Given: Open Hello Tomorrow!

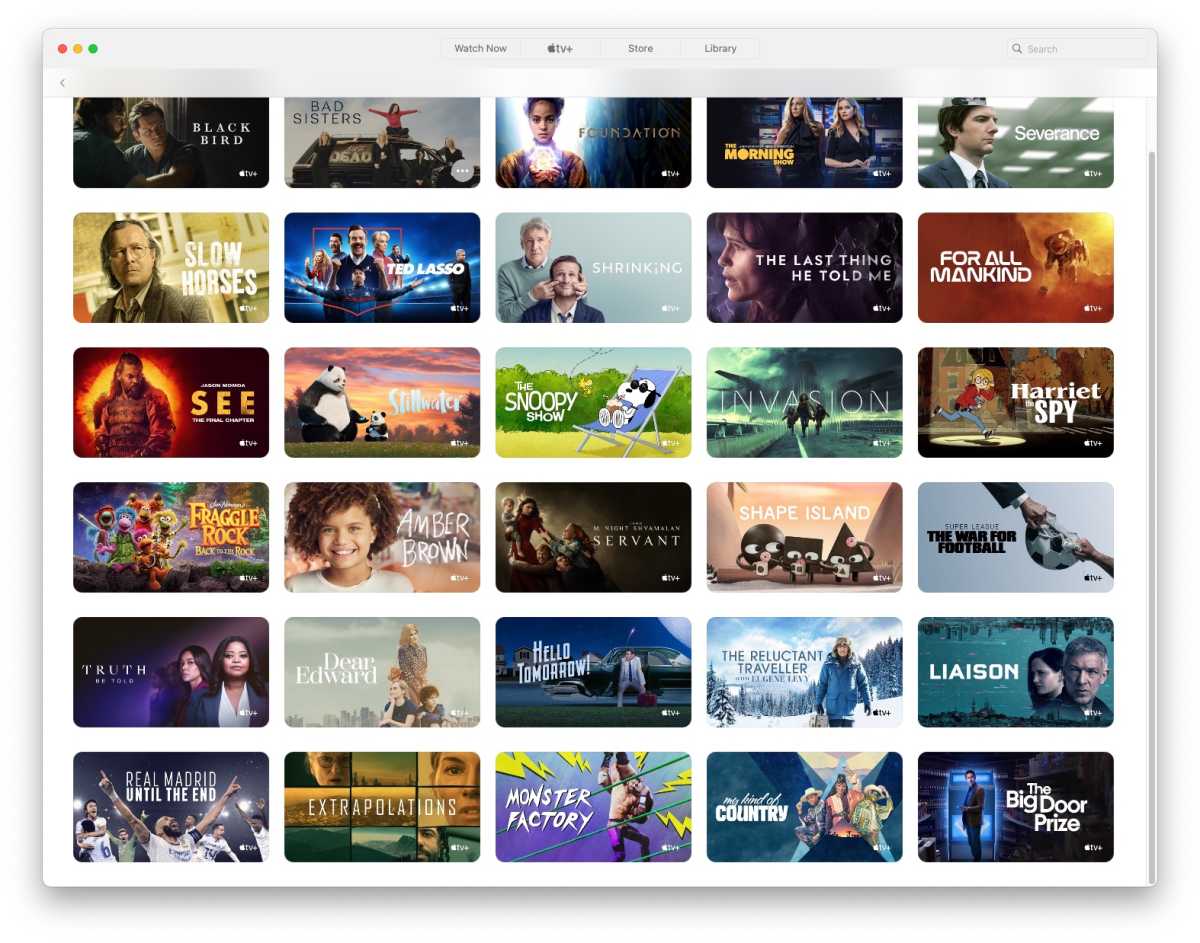Looking at the screenshot, I should pos(593,672).
